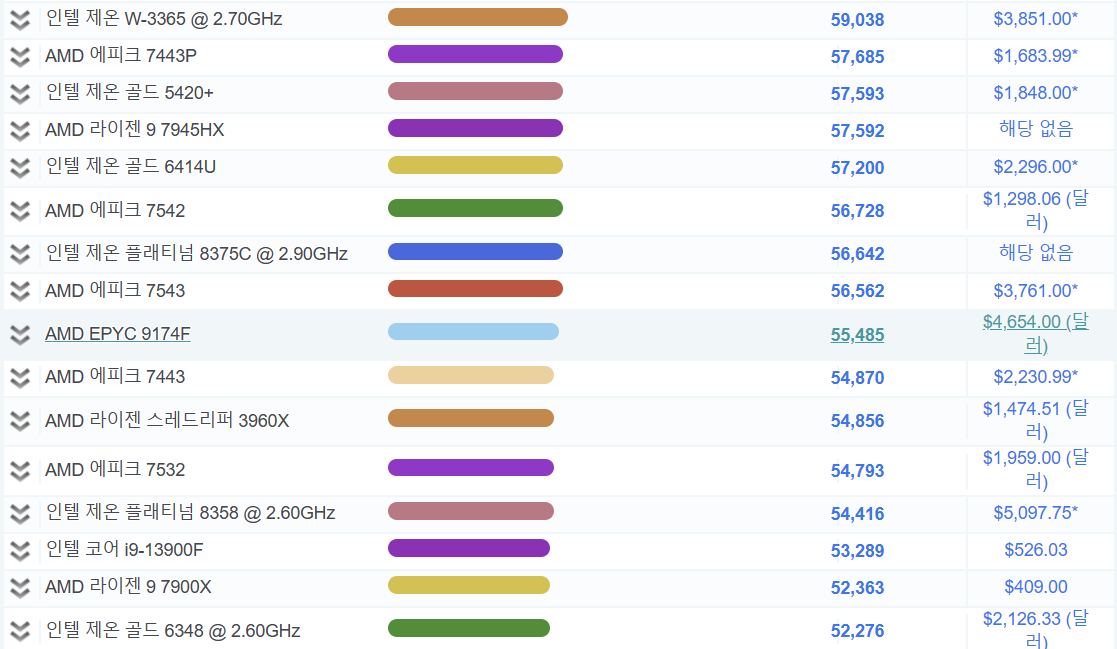Open the AMD 에피크 7443 link

click(x=115, y=376)
